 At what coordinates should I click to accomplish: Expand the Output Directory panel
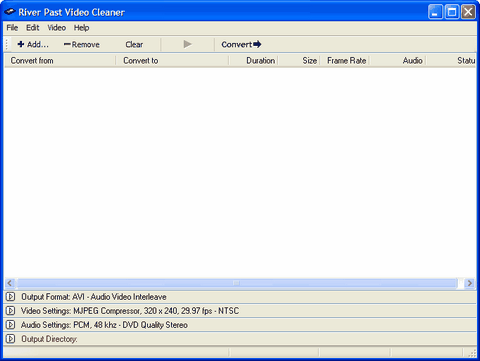pyautogui.click(x=10, y=339)
